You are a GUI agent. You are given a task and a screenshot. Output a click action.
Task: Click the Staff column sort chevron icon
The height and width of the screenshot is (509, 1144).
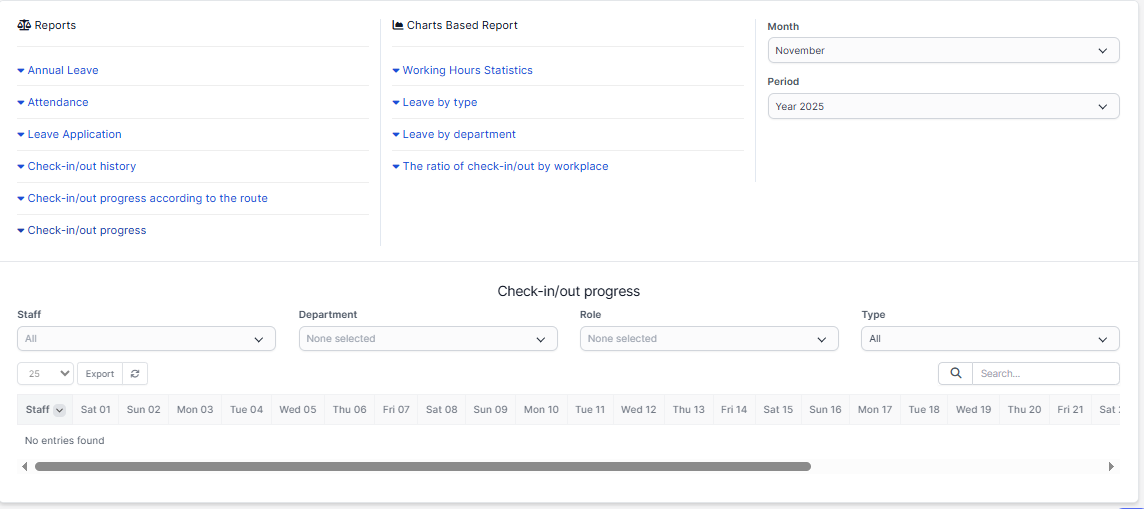click(60, 410)
